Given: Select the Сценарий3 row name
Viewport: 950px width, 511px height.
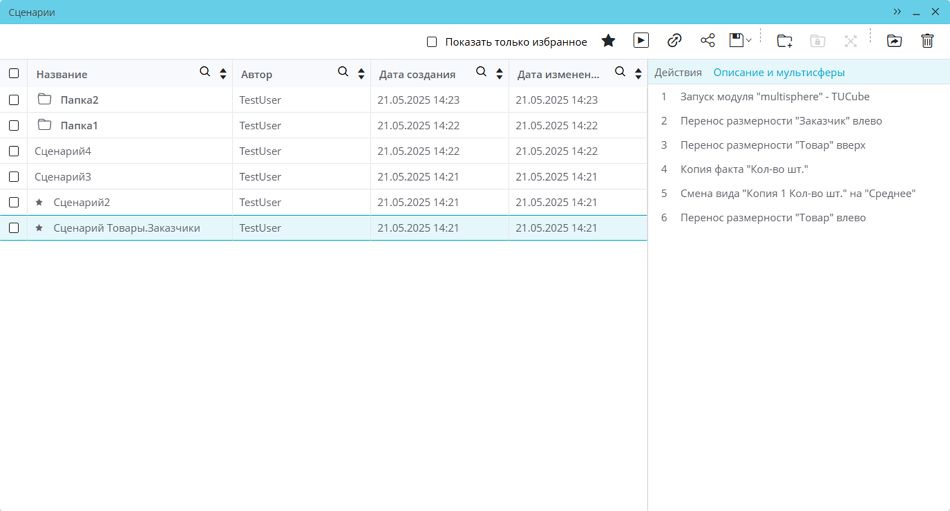Looking at the screenshot, I should point(63,177).
